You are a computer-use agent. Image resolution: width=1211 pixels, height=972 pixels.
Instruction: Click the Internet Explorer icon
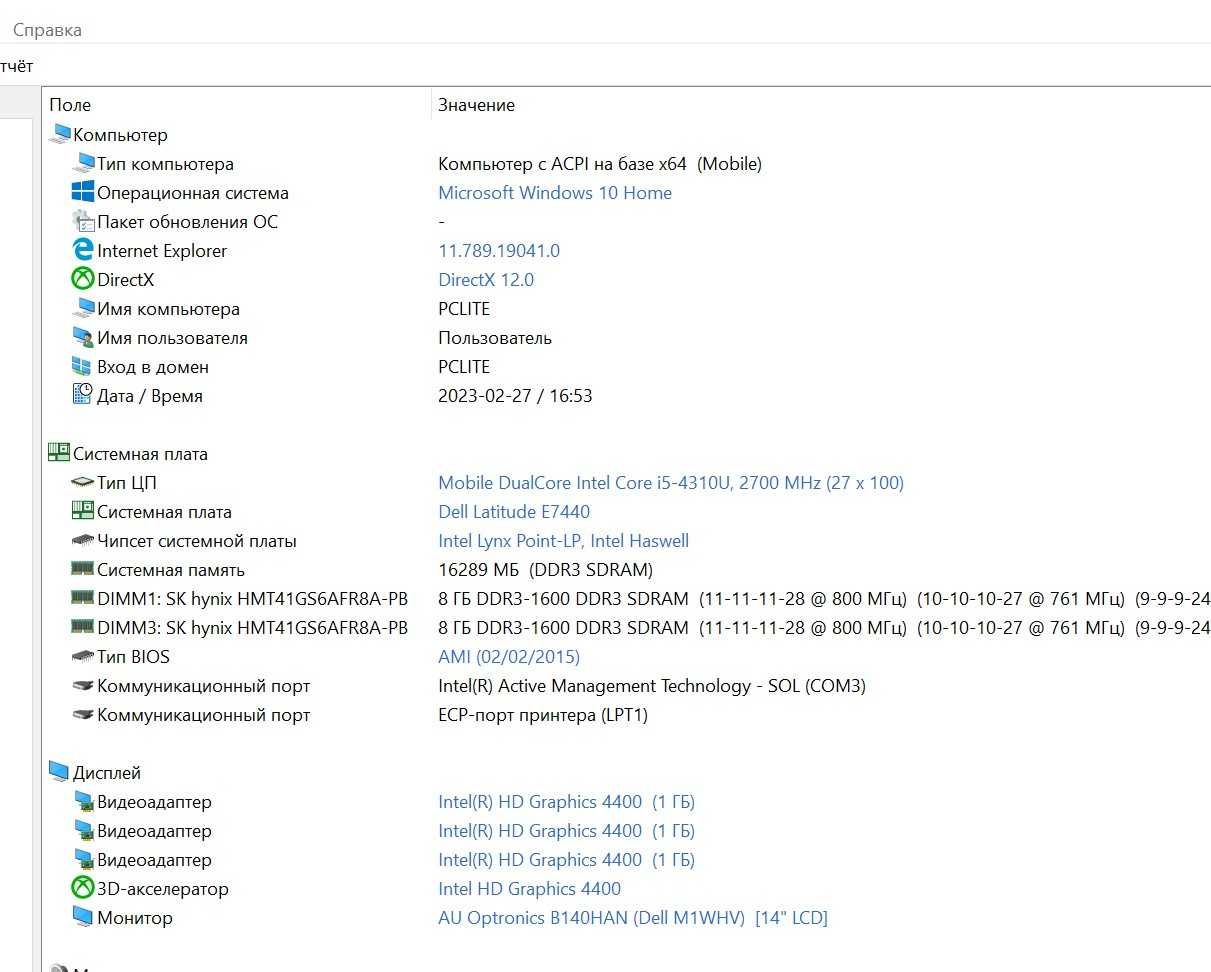(83, 250)
